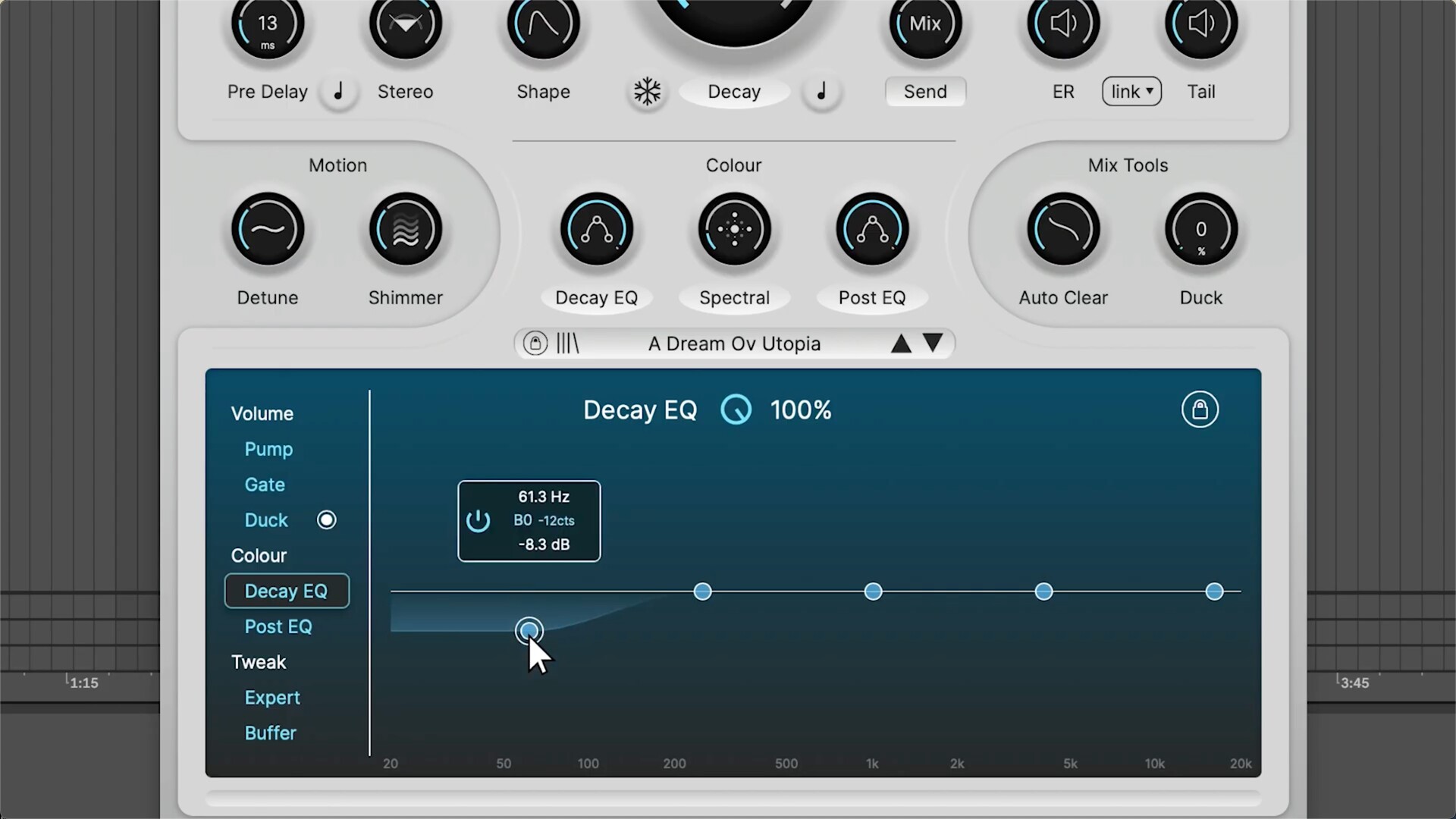Select the Duck radio indicator in sidebar
The height and width of the screenshot is (819, 1456).
pos(326,520)
